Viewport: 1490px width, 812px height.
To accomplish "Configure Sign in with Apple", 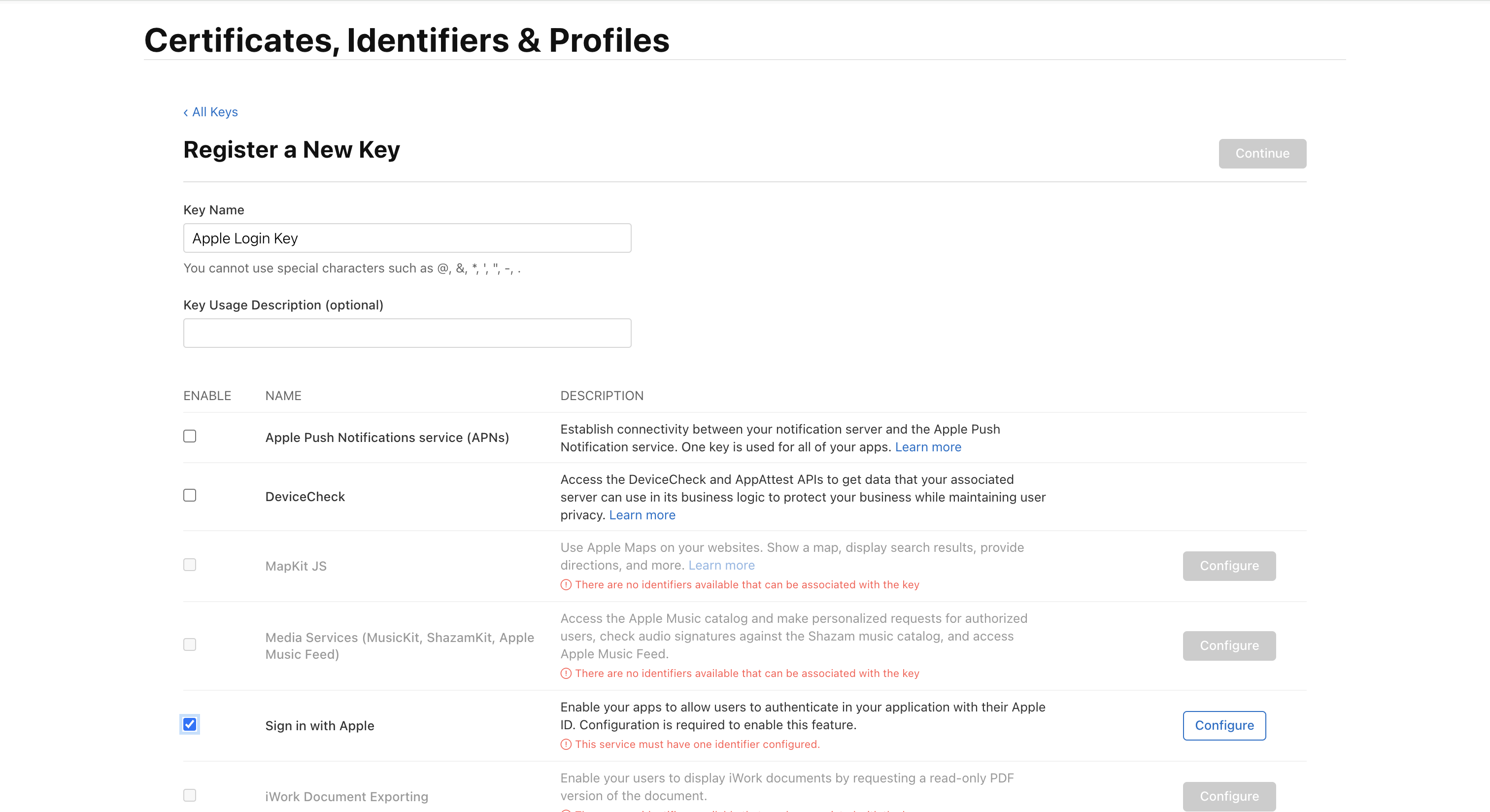I will (1224, 725).
